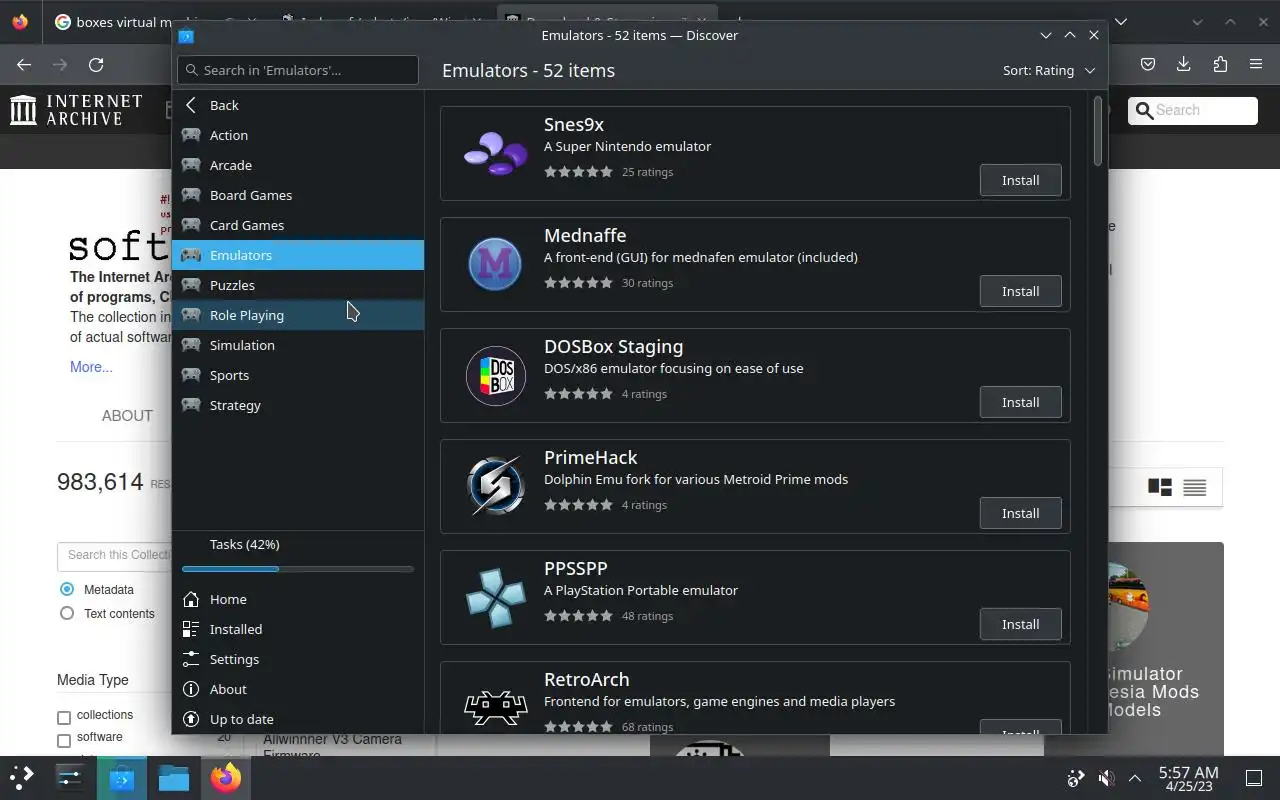Open the Mednaffe app icon

point(495,264)
